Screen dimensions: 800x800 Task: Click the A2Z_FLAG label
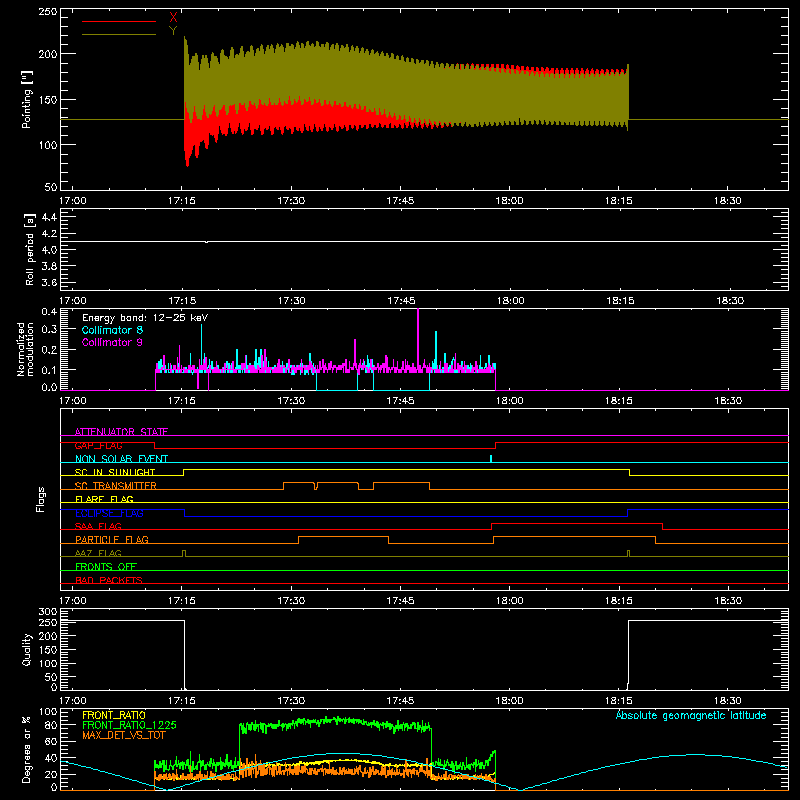tap(98, 553)
